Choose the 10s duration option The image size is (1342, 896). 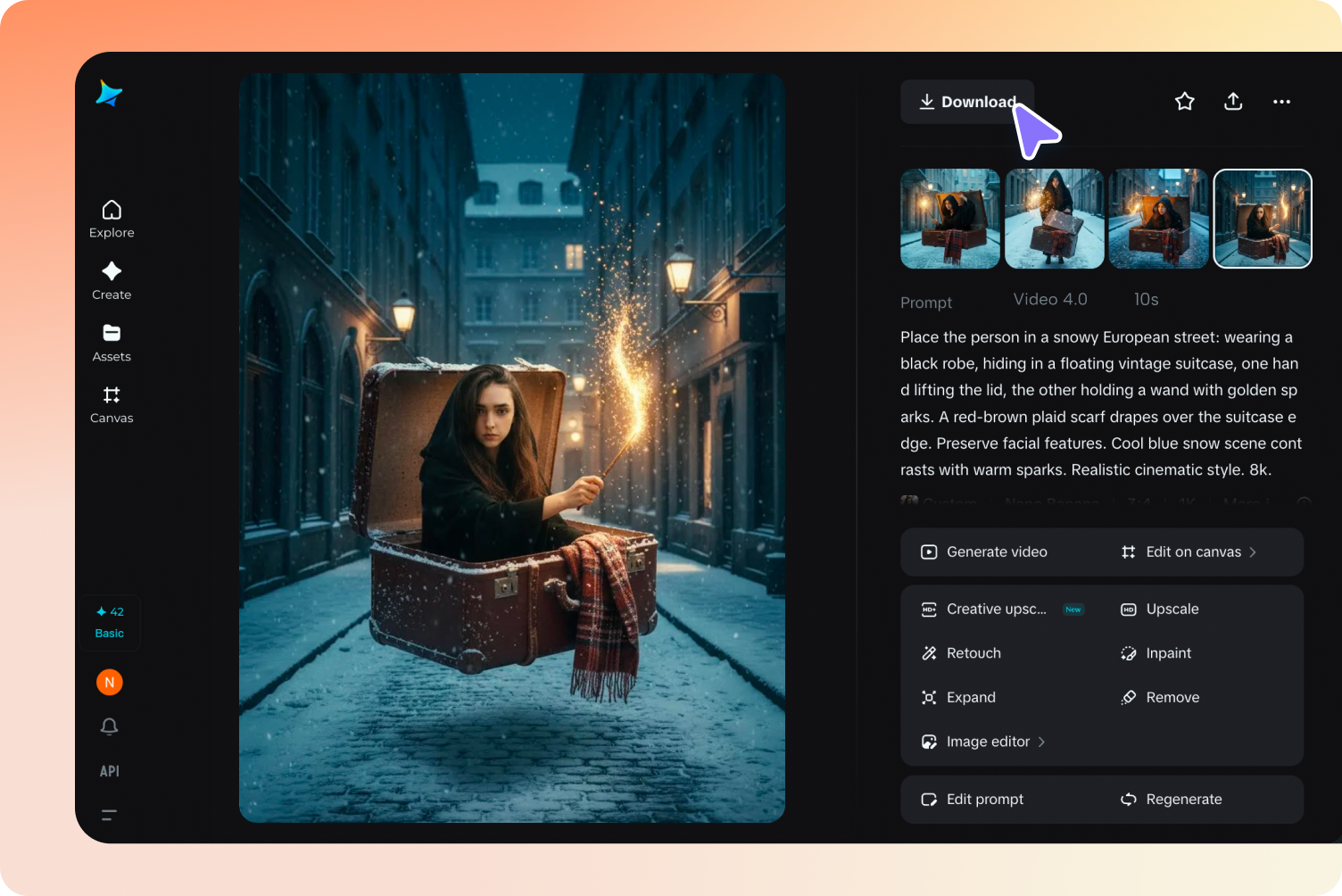(1145, 299)
